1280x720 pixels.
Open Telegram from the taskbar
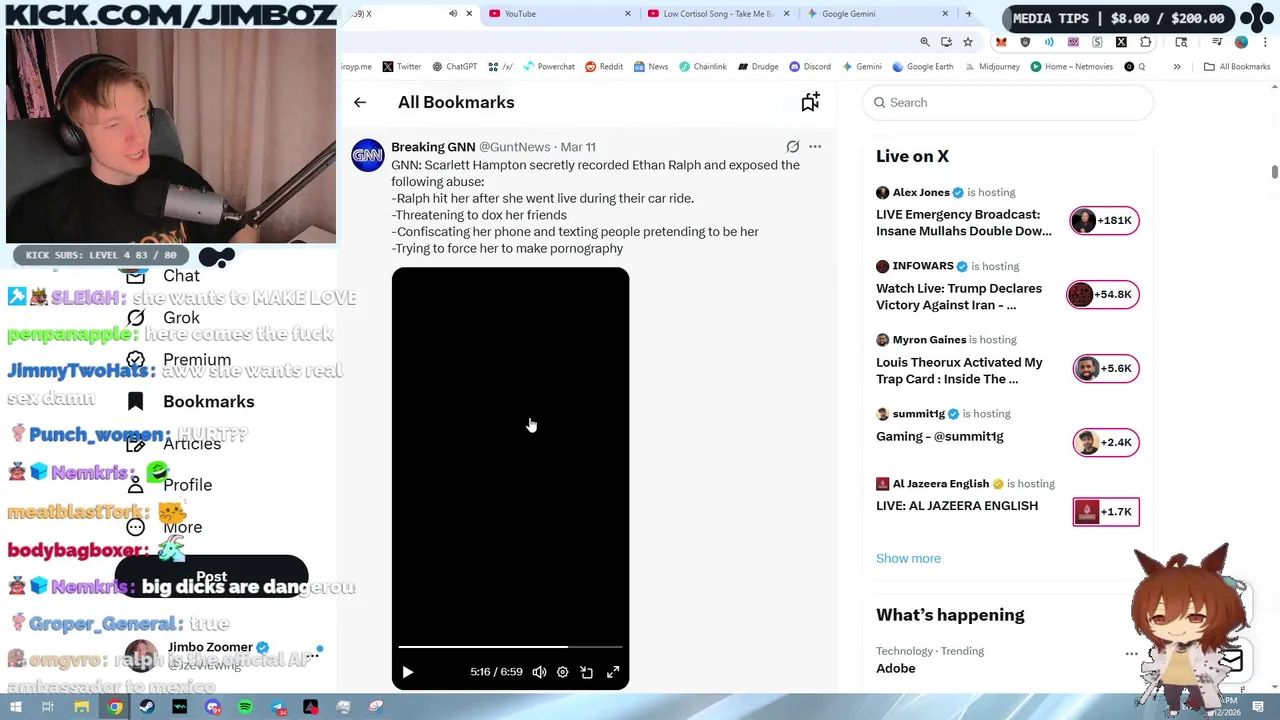point(279,707)
